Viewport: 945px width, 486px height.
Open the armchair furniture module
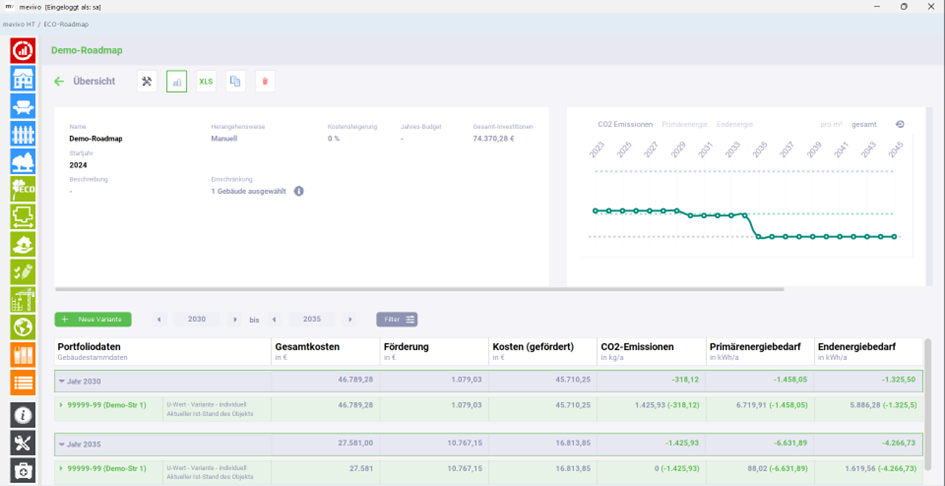coord(23,106)
